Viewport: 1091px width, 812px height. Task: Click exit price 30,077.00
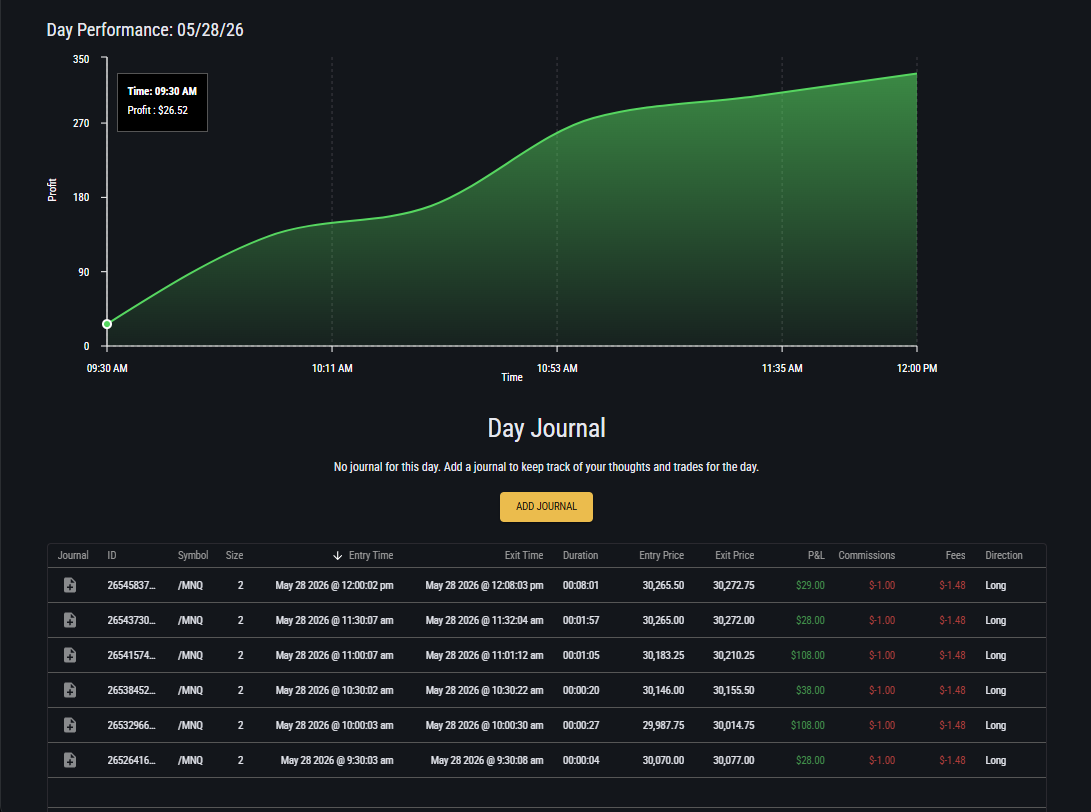(x=733, y=760)
